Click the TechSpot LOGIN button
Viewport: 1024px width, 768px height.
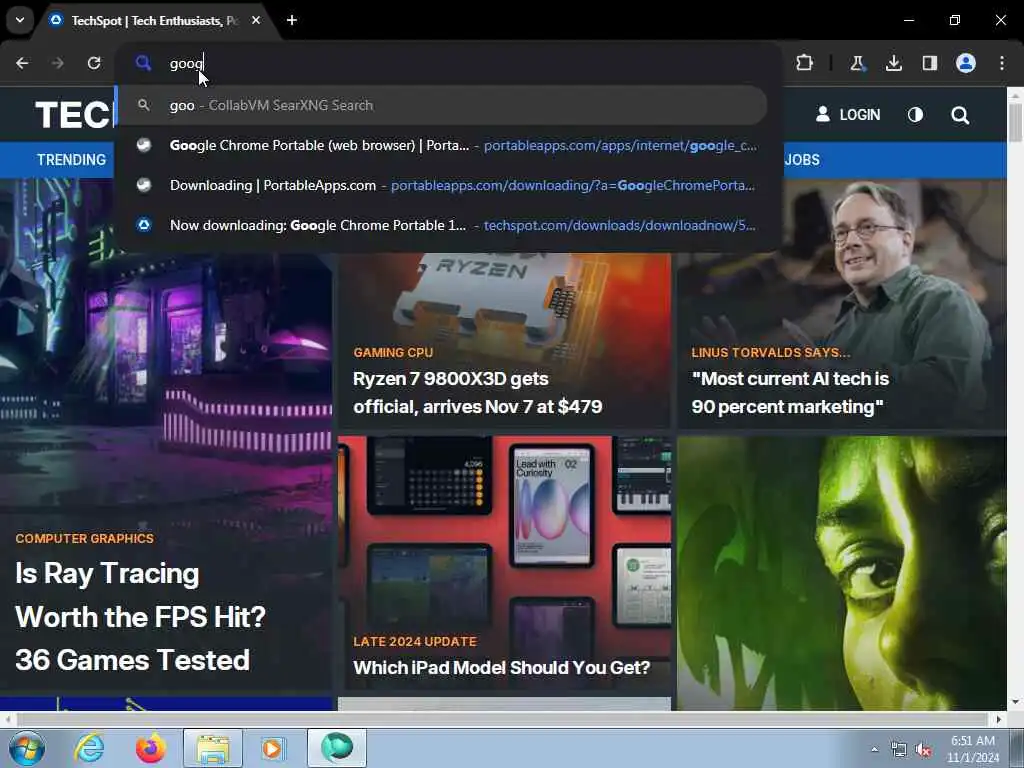[x=848, y=115]
